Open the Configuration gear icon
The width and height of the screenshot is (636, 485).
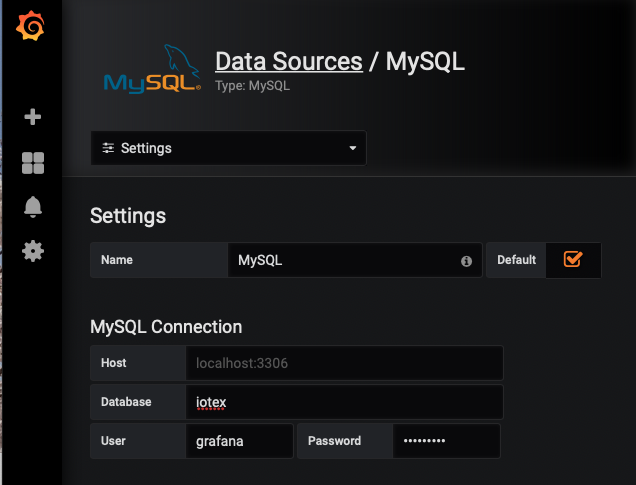pos(33,251)
